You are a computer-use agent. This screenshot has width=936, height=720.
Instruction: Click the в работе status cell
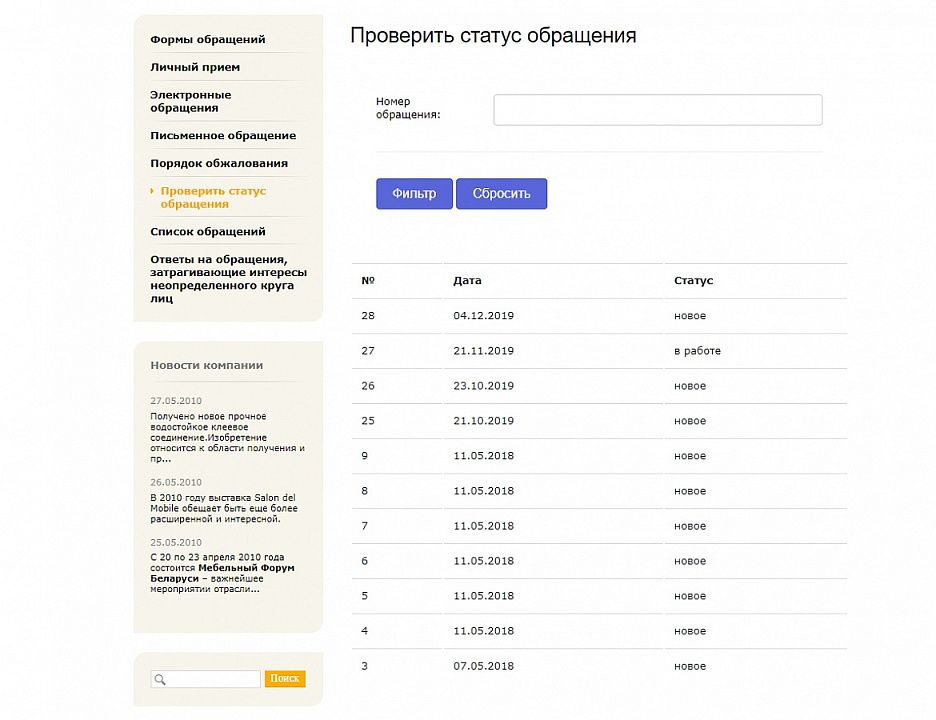pyautogui.click(x=697, y=351)
